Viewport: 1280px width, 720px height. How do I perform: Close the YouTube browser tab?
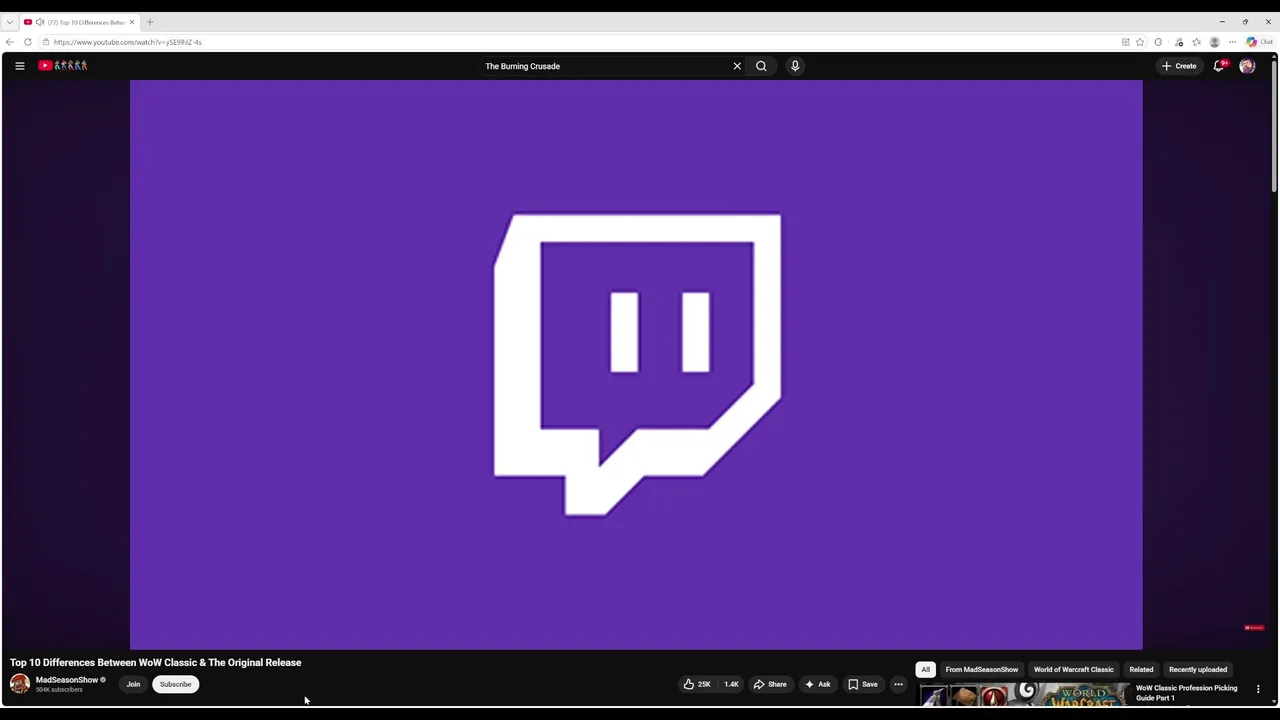(131, 22)
